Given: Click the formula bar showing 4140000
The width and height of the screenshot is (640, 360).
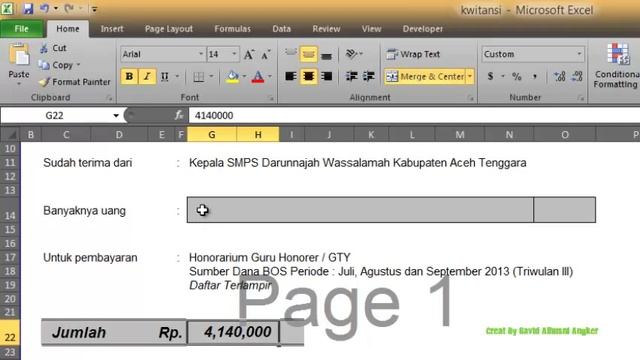Looking at the screenshot, I should [414, 116].
